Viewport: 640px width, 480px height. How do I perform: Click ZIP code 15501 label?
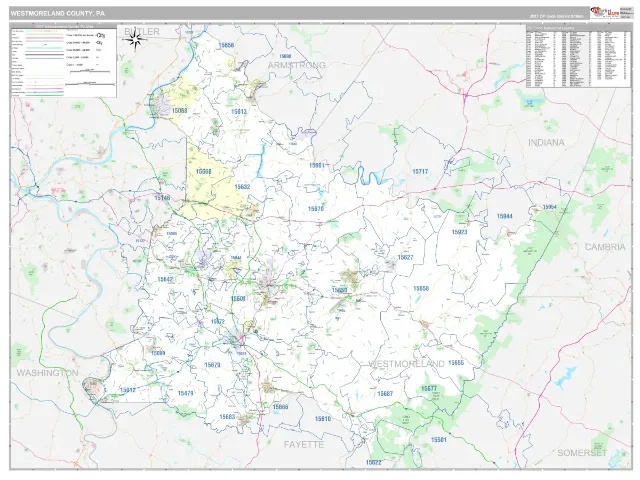coord(439,440)
